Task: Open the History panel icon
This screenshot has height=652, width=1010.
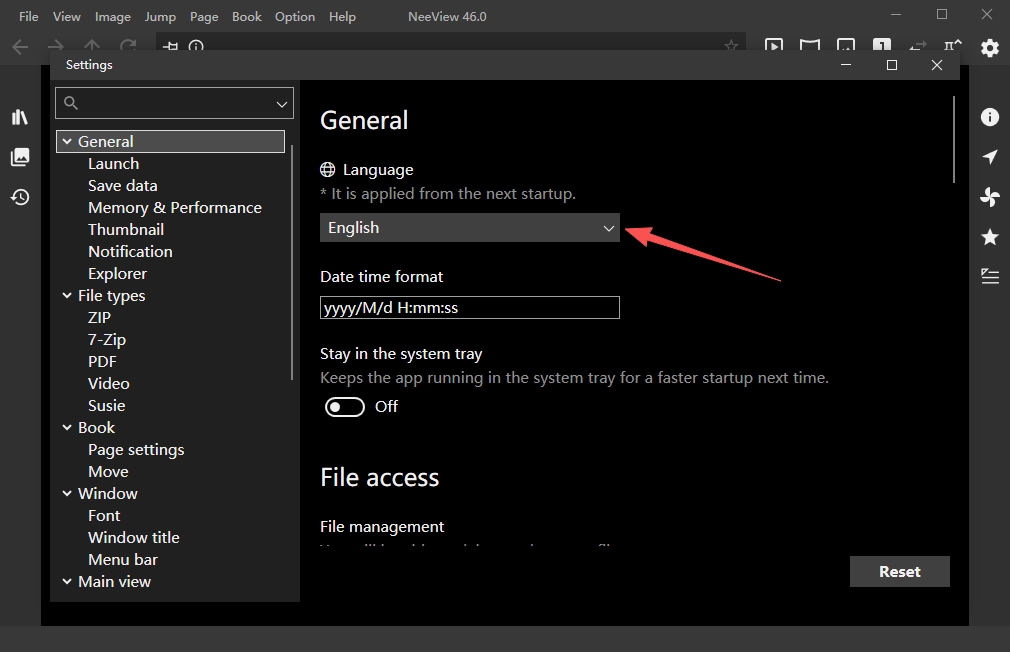Action: point(20,197)
